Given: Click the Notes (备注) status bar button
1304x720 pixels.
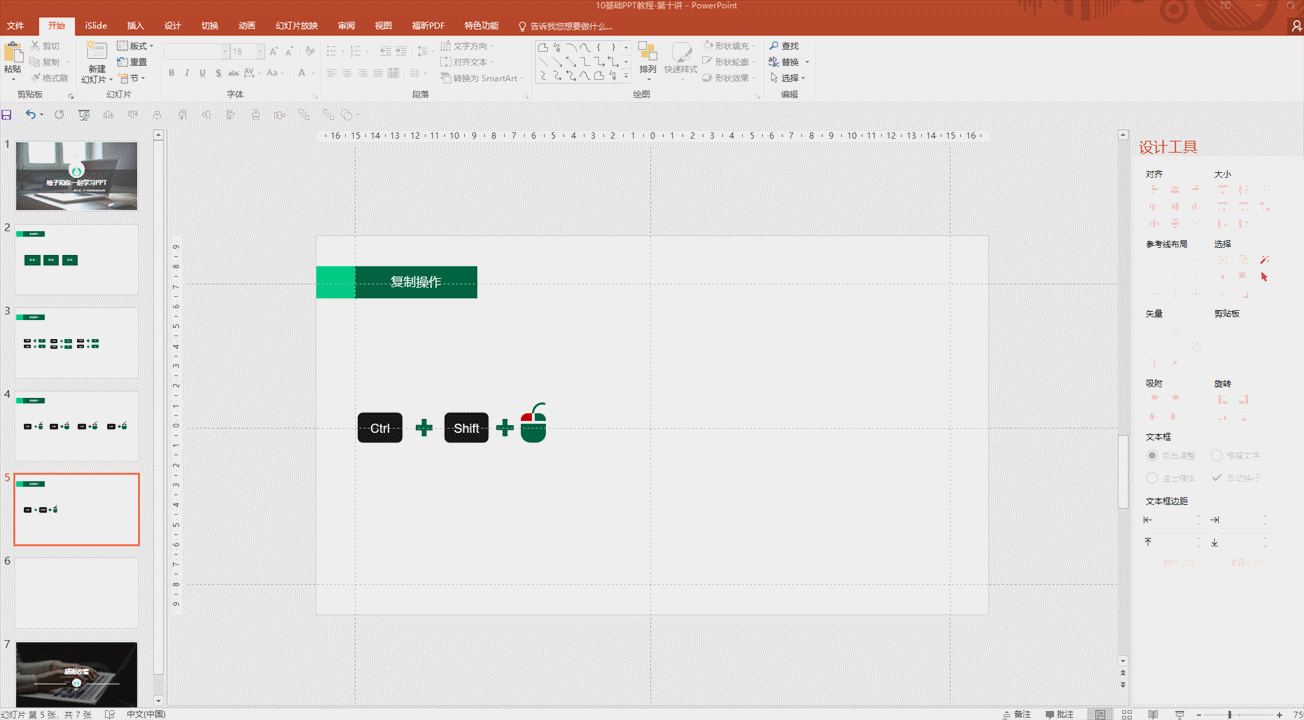Looking at the screenshot, I should (1016, 714).
